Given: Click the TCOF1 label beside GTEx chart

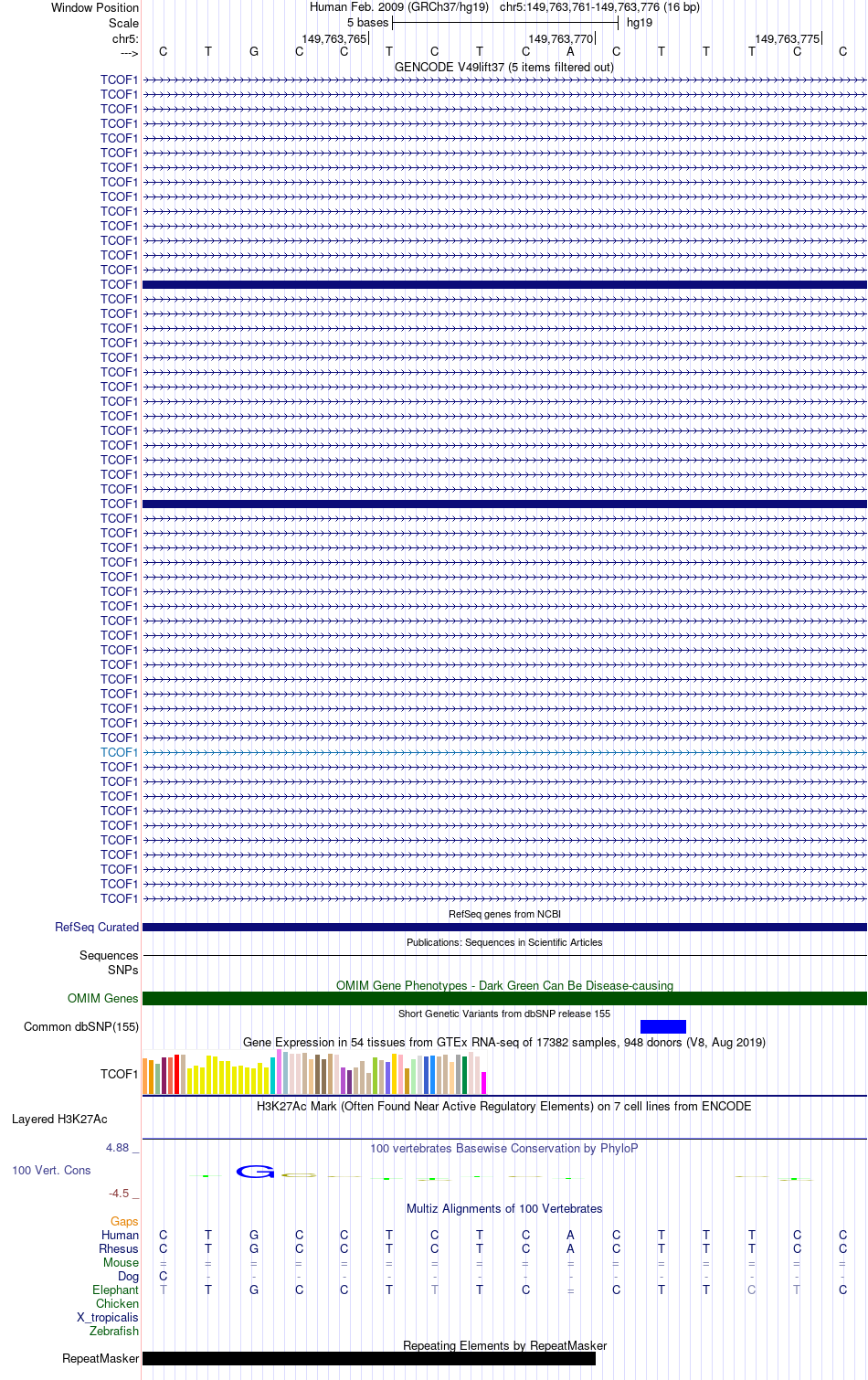Looking at the screenshot, I should 119,1074.
